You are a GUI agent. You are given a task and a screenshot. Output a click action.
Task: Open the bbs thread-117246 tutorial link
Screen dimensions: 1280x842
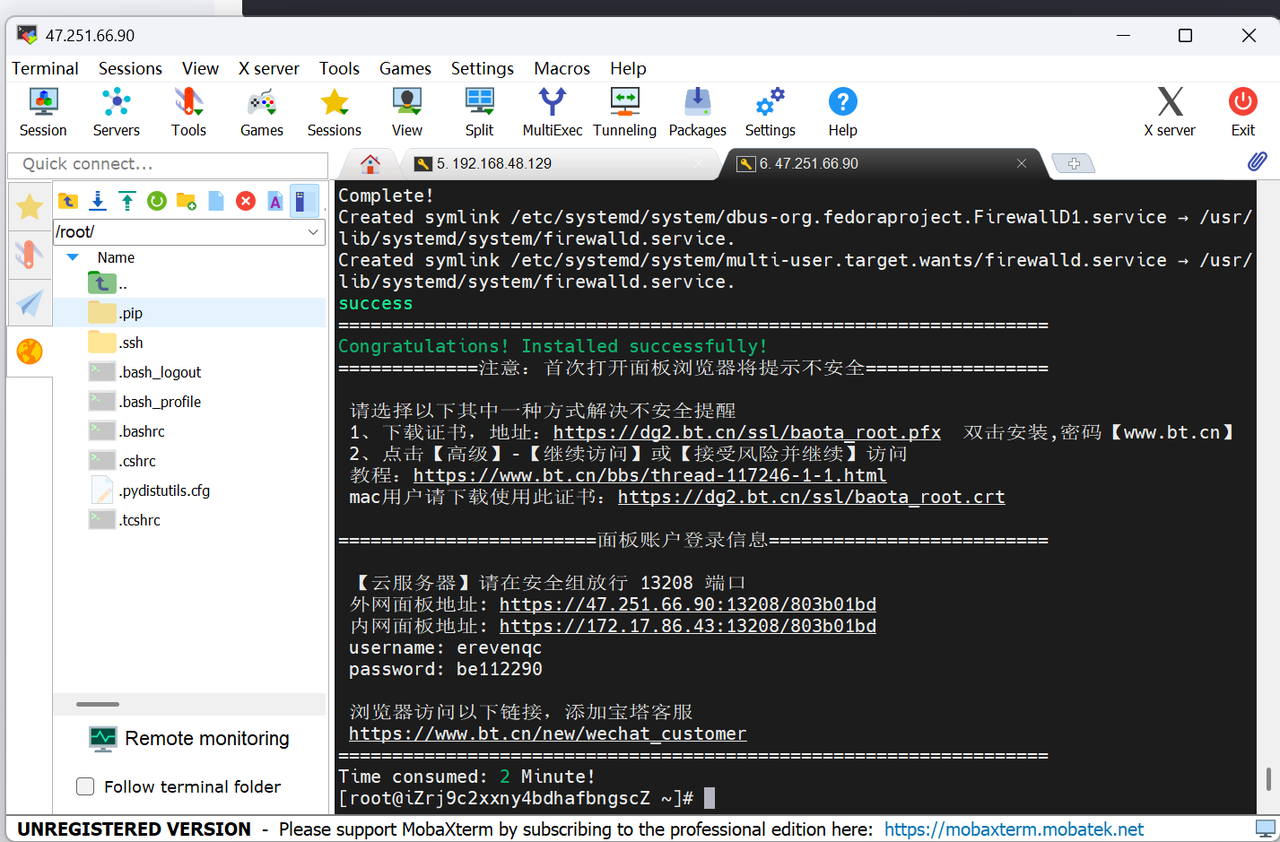pos(650,476)
